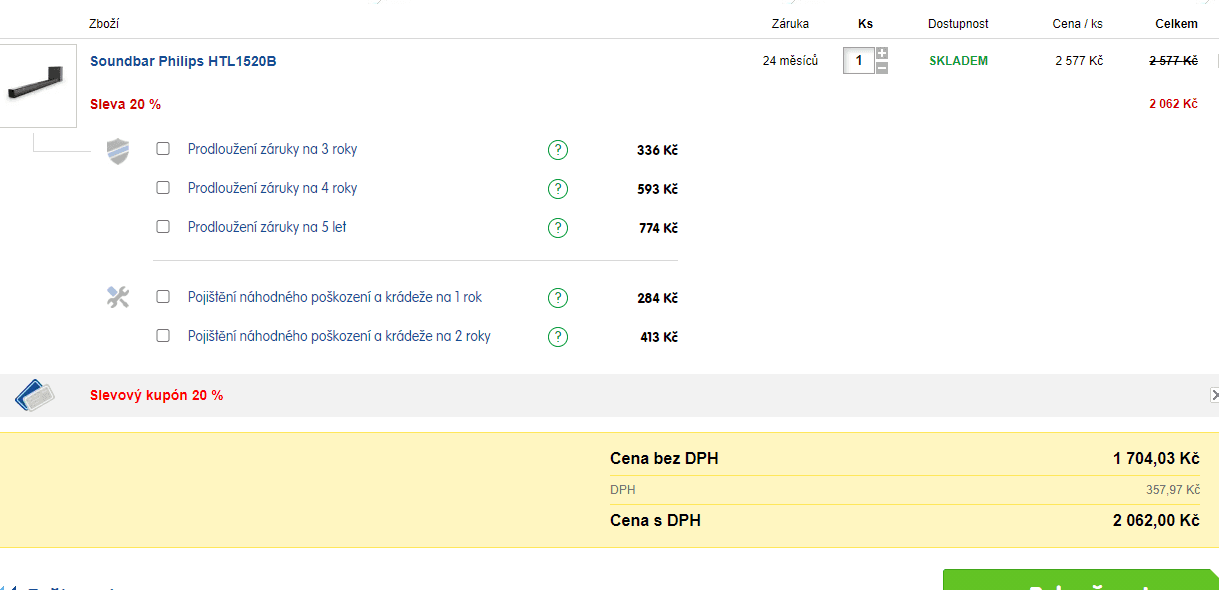1219x590 pixels.
Task: Click the 'Cena s DPH' label
Action: pos(655,521)
